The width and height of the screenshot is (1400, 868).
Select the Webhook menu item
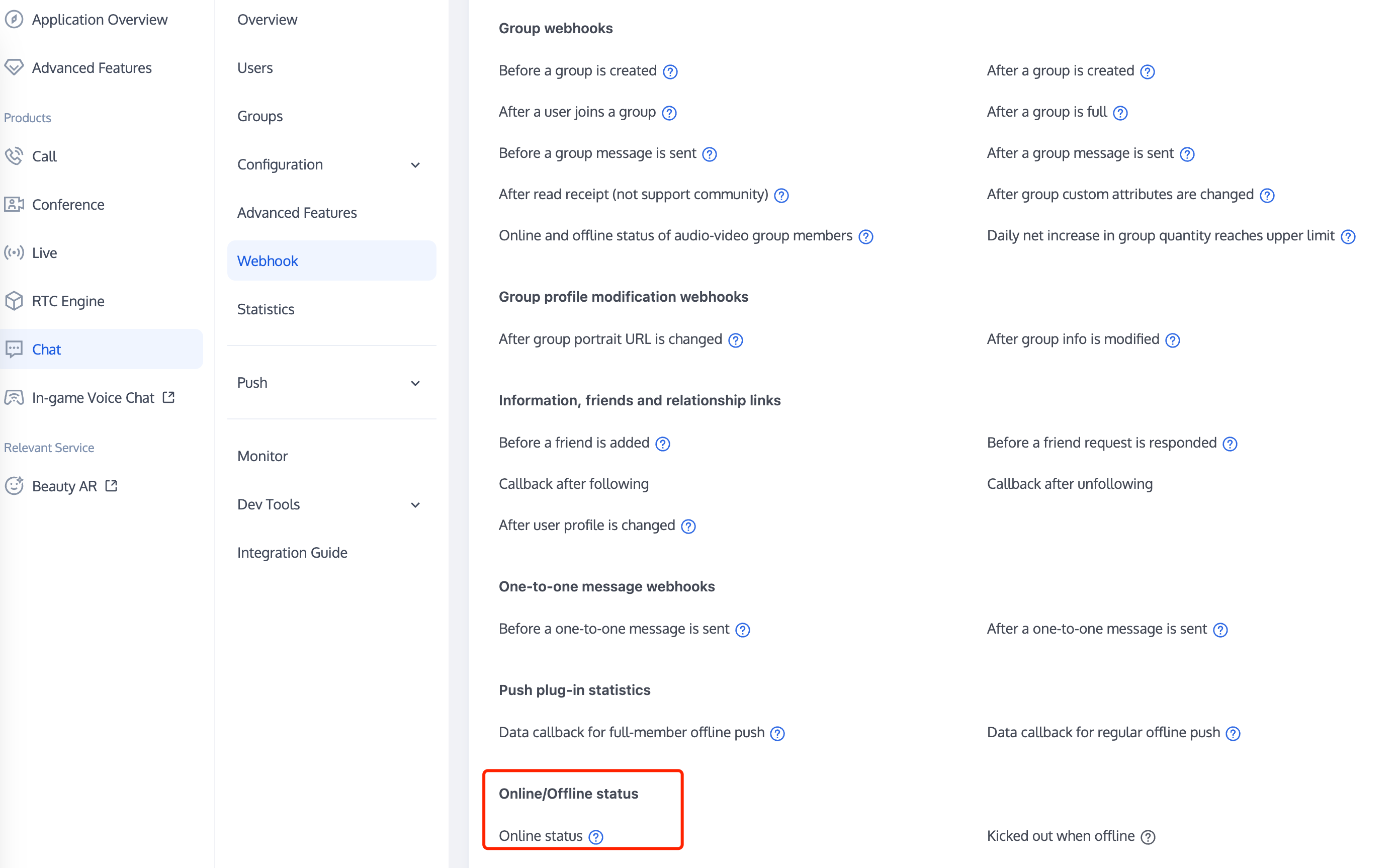(268, 261)
